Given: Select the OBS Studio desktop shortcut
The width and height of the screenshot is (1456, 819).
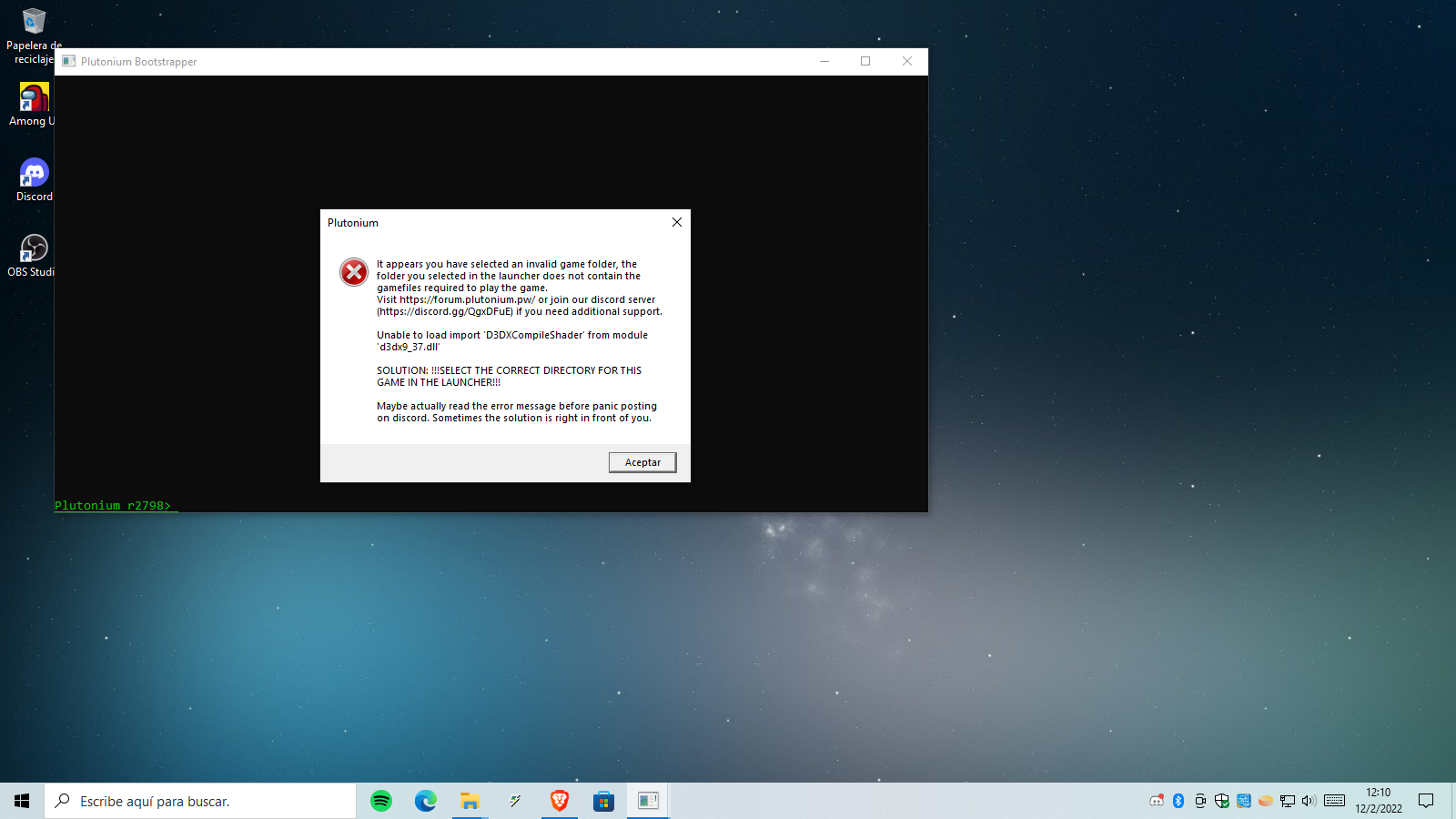Looking at the screenshot, I should point(34,256).
